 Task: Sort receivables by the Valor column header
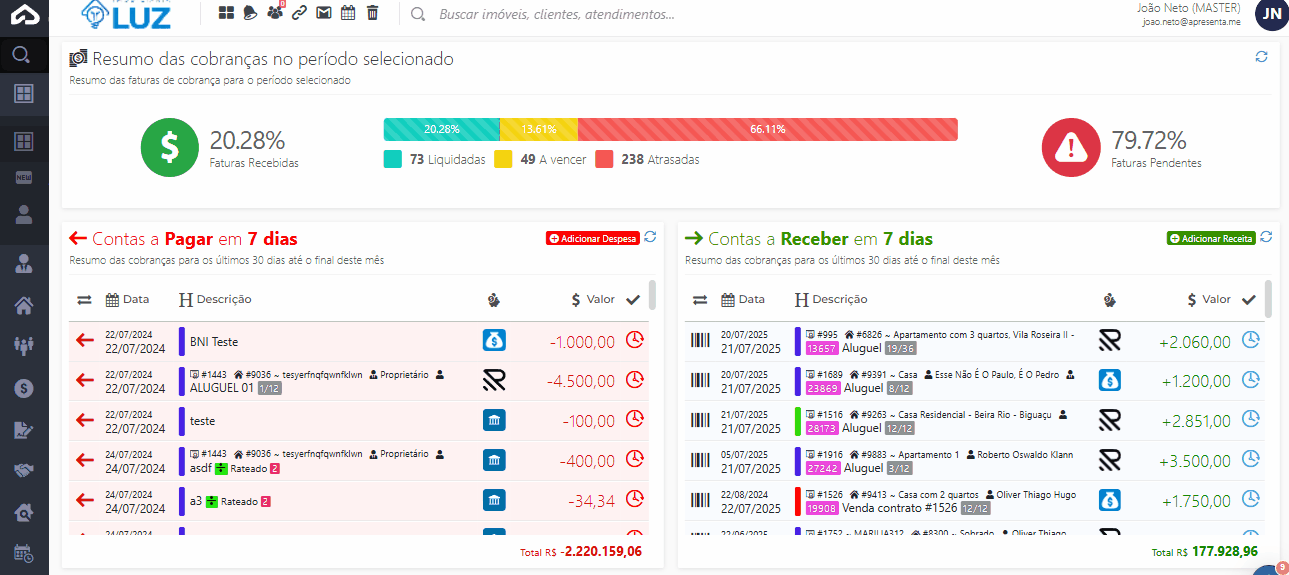click(1208, 299)
